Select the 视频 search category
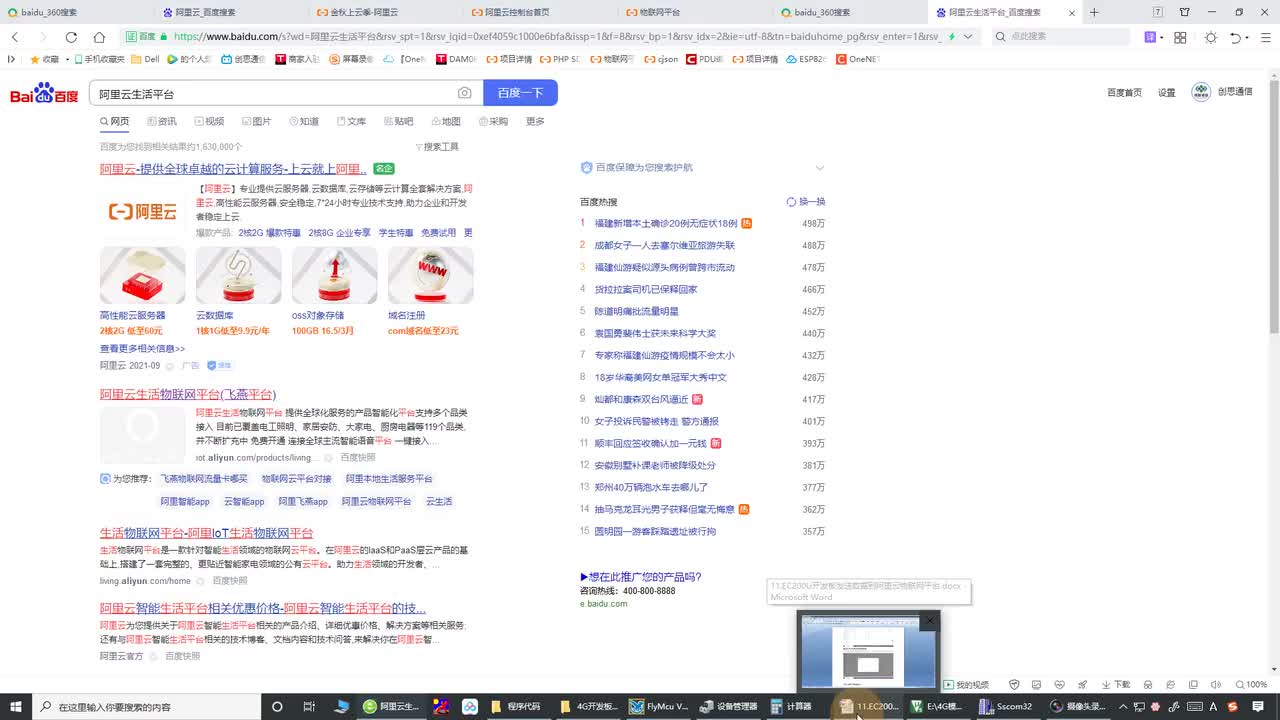This screenshot has height=720, width=1280. (209, 121)
